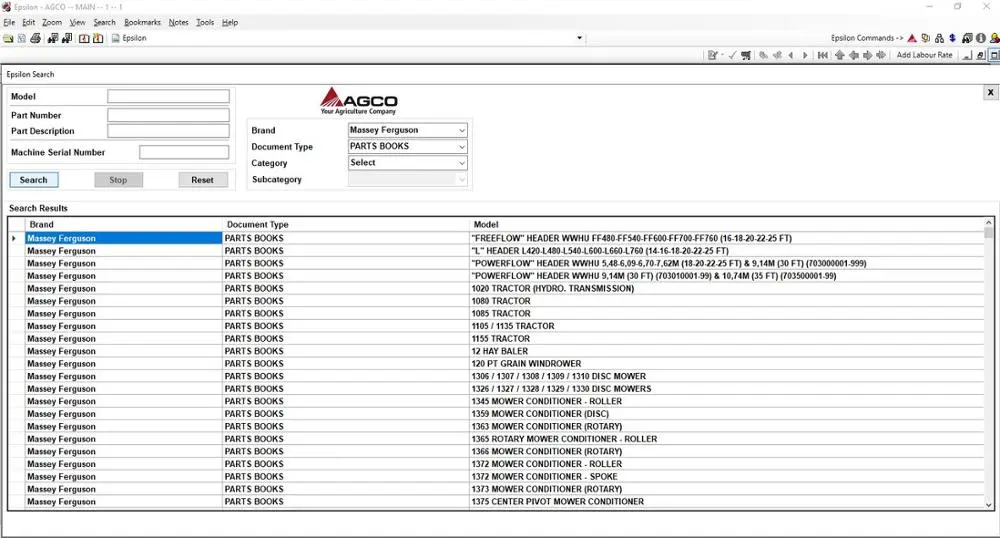The width and height of the screenshot is (1000, 538).
Task: Close the Epsilon Search panel with X
Action: pyautogui.click(x=990, y=92)
